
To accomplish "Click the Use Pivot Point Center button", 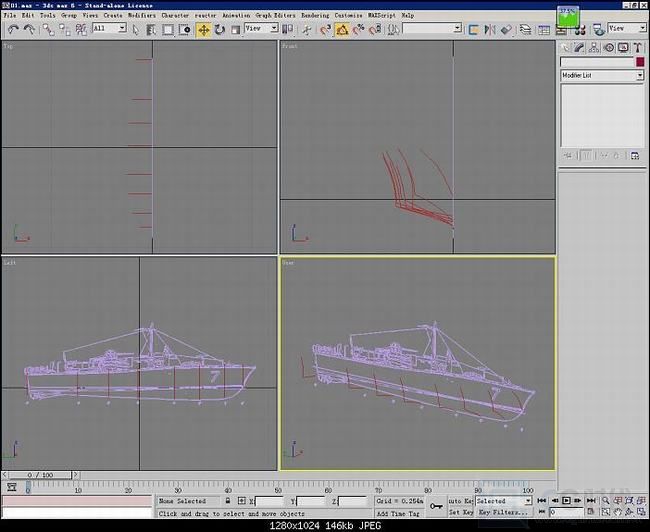I will [x=287, y=29].
